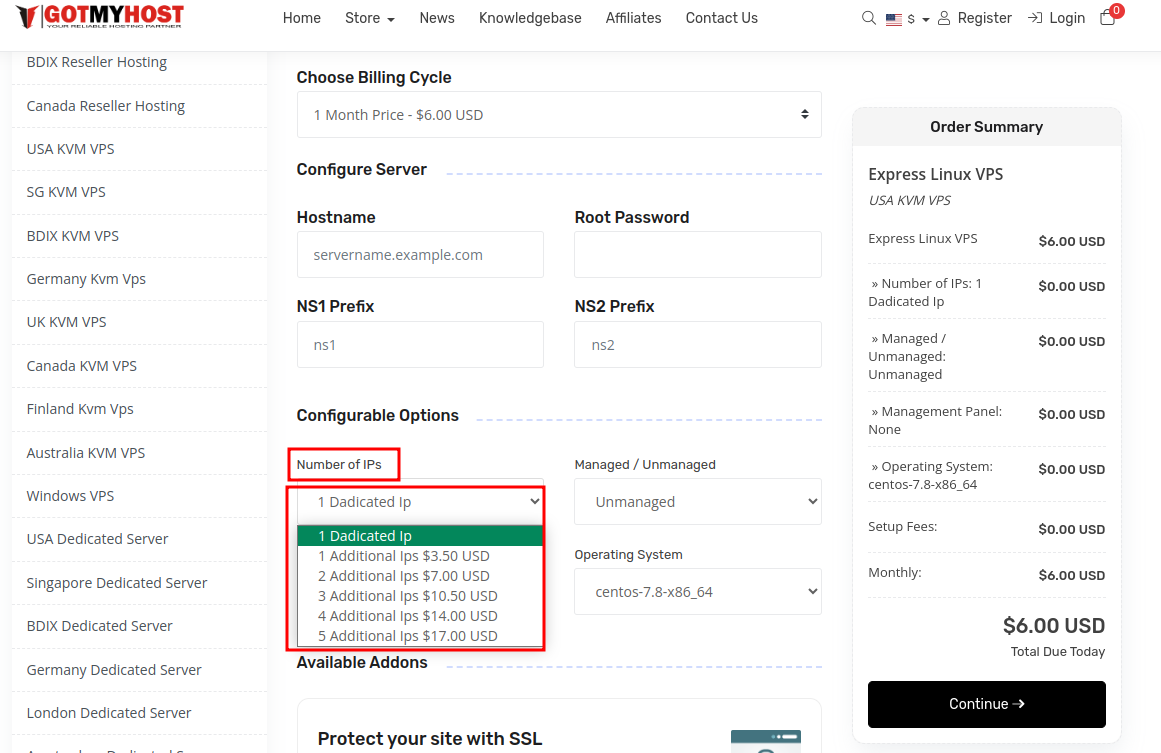Open the Choose Billing Cycle dropdown
The width and height of the screenshot is (1161, 753).
coord(559,115)
